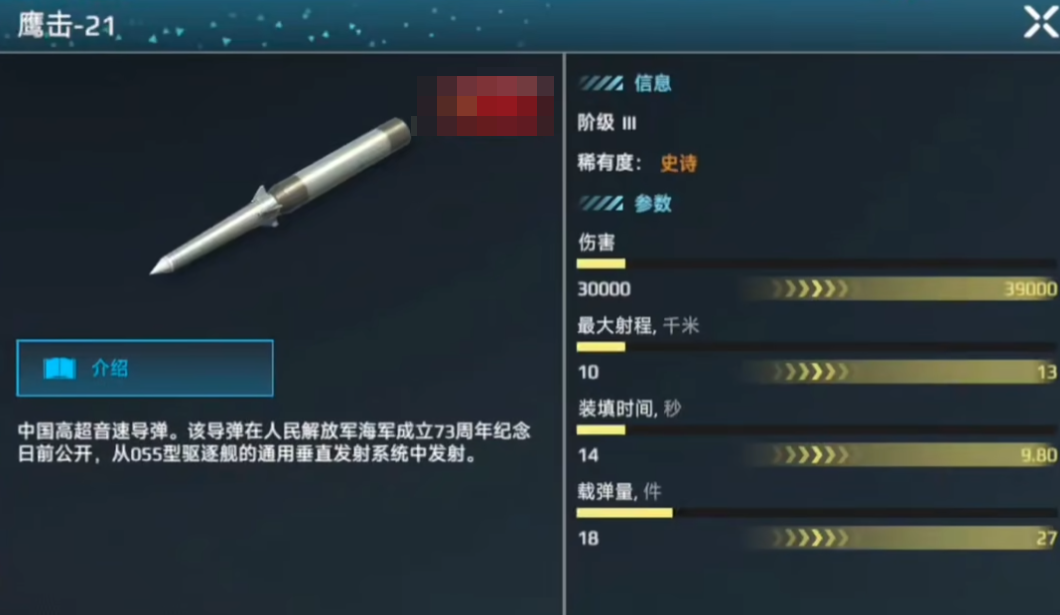Click the 最大射程 range progress bar
This screenshot has height=615, width=1060.
point(816,347)
